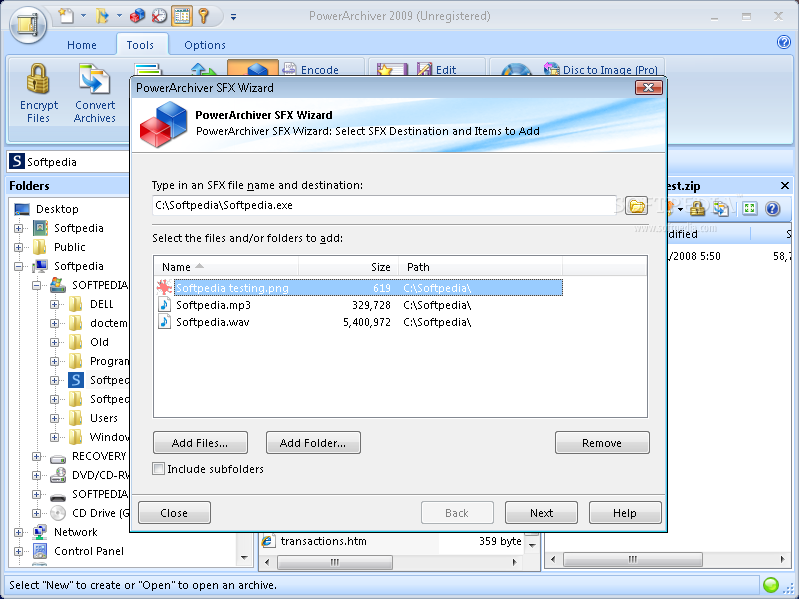Expand the Public folder tree node
The height and width of the screenshot is (599, 799).
(18, 248)
